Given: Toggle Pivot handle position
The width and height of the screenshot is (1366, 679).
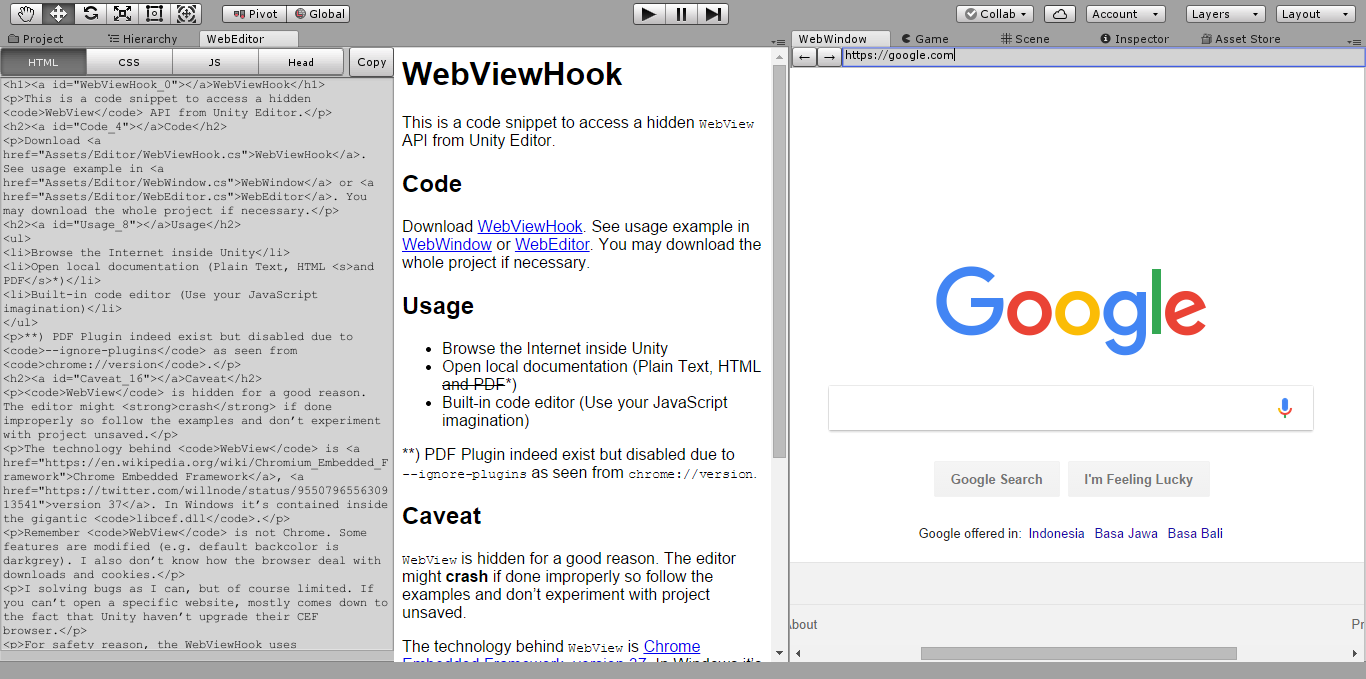Looking at the screenshot, I should tap(254, 14).
